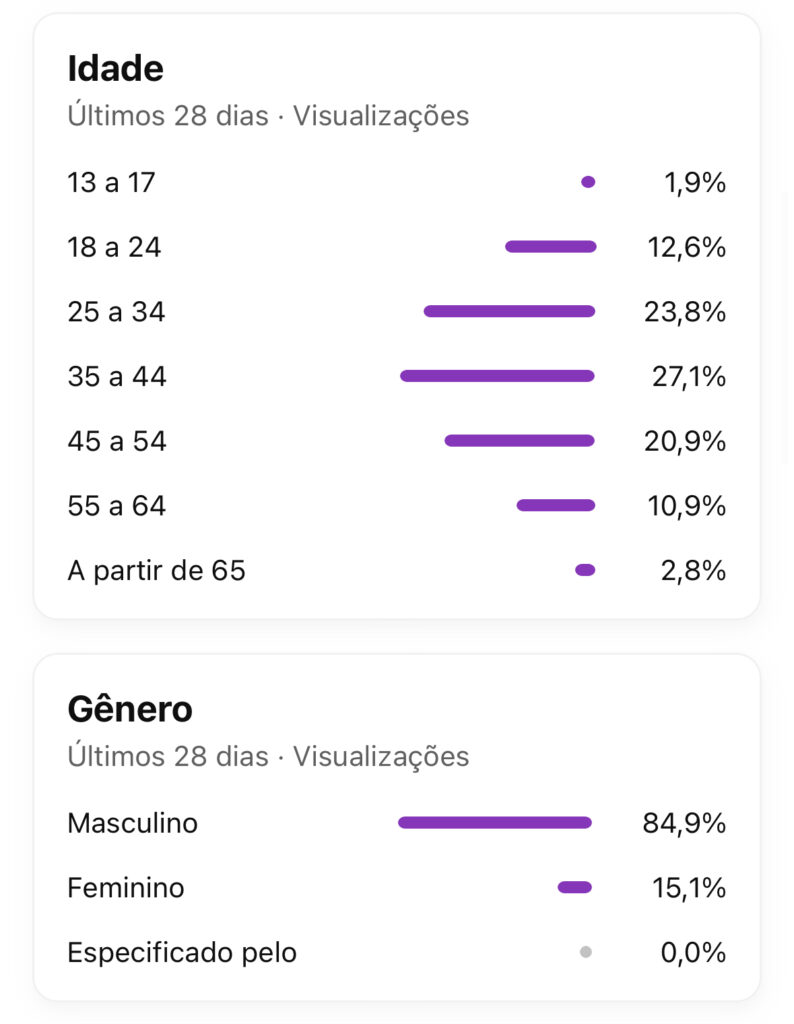794x1024 pixels.
Task: Select the Feminino gender label
Action: pos(125,888)
